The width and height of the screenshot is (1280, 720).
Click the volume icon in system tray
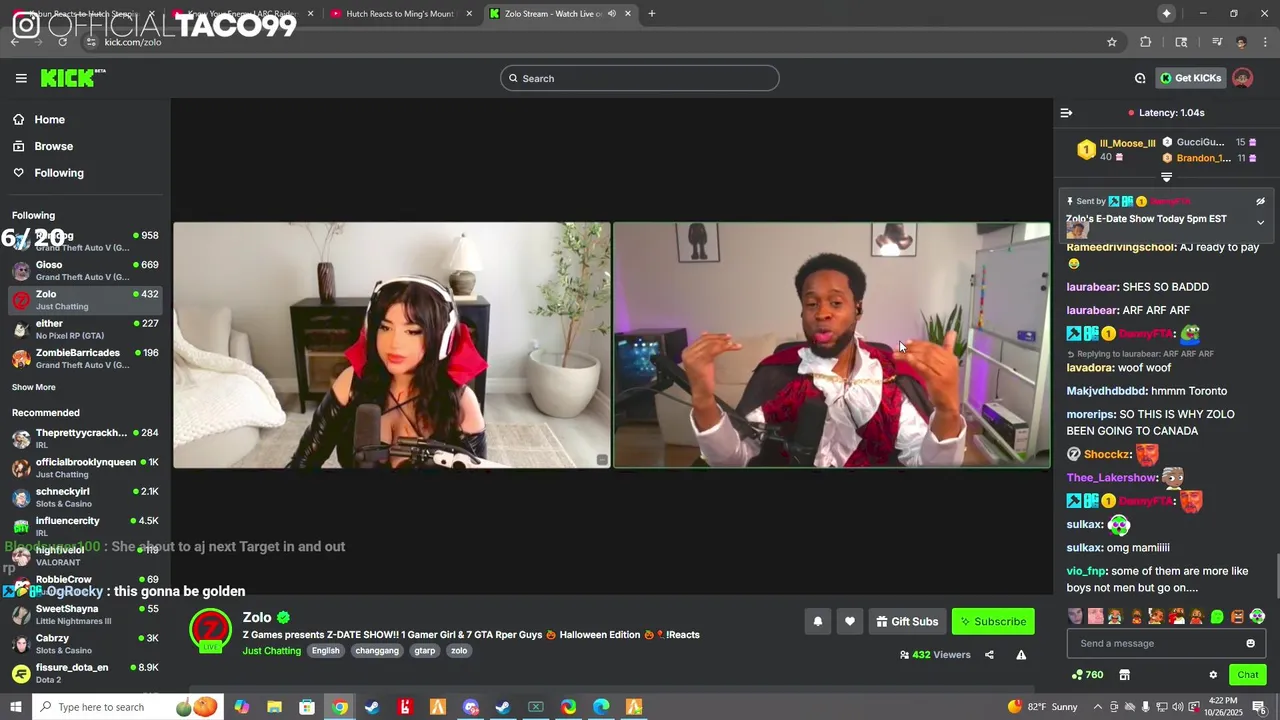1177,707
